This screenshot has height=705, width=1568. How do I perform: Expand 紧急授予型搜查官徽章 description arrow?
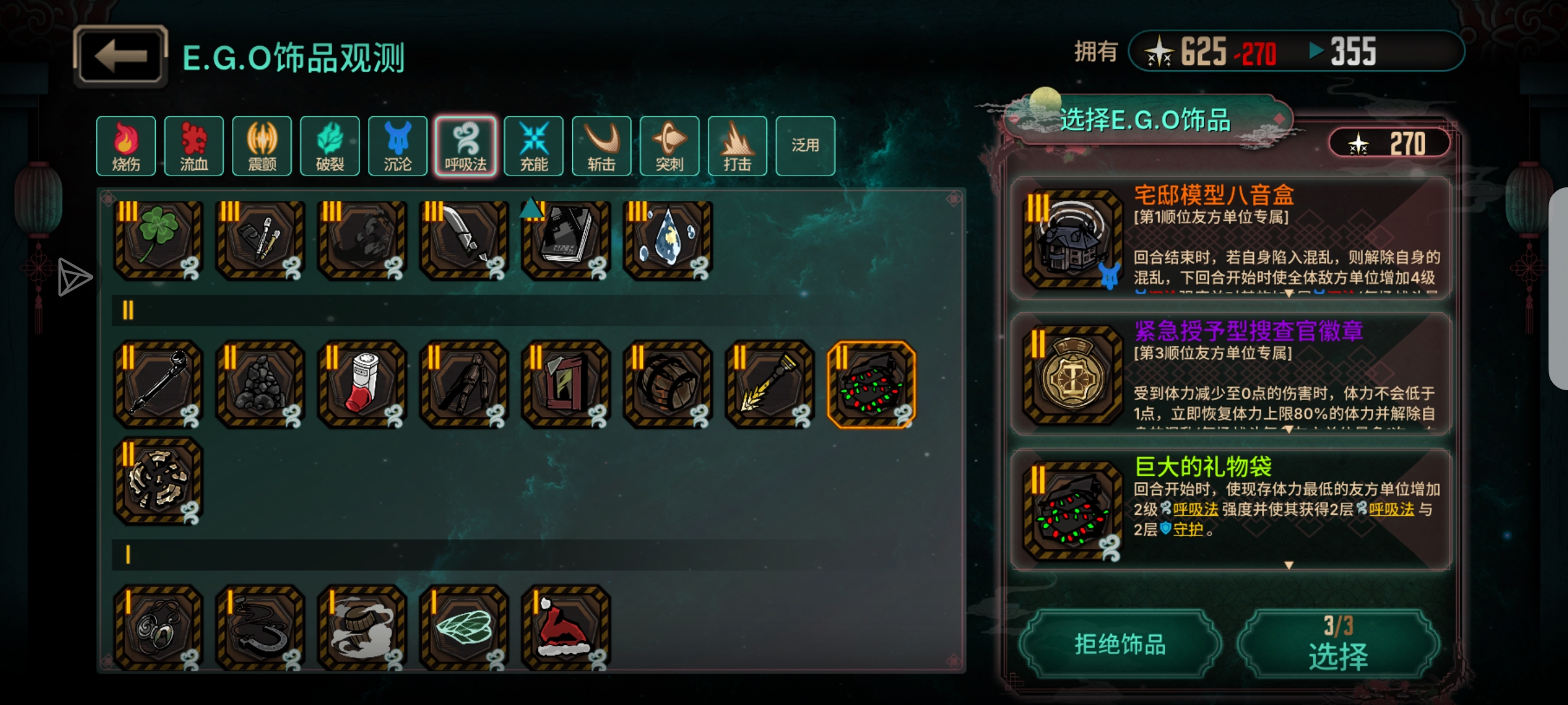pos(1288,429)
